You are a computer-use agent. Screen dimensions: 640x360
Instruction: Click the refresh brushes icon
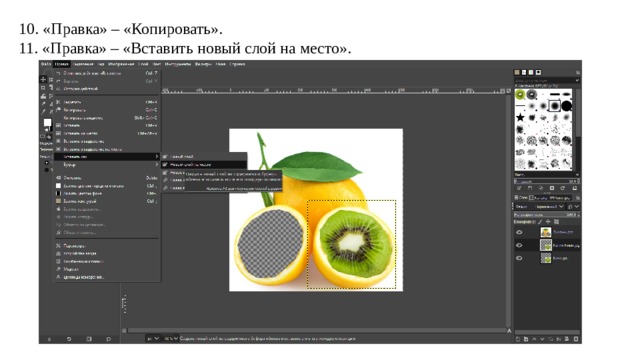coord(563,188)
